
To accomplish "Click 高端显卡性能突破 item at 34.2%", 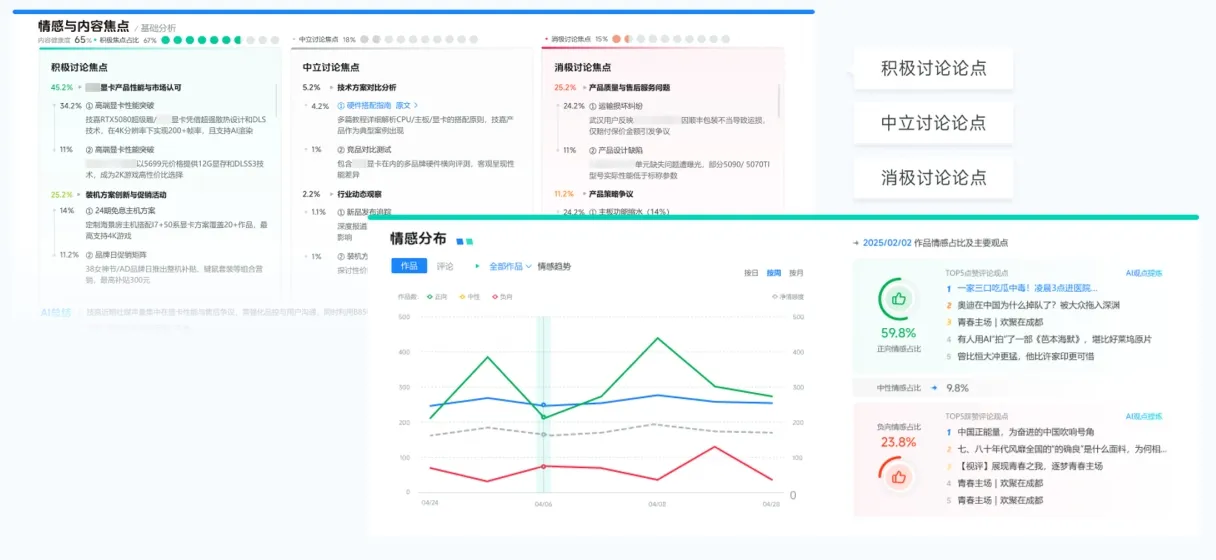I will tap(120, 105).
